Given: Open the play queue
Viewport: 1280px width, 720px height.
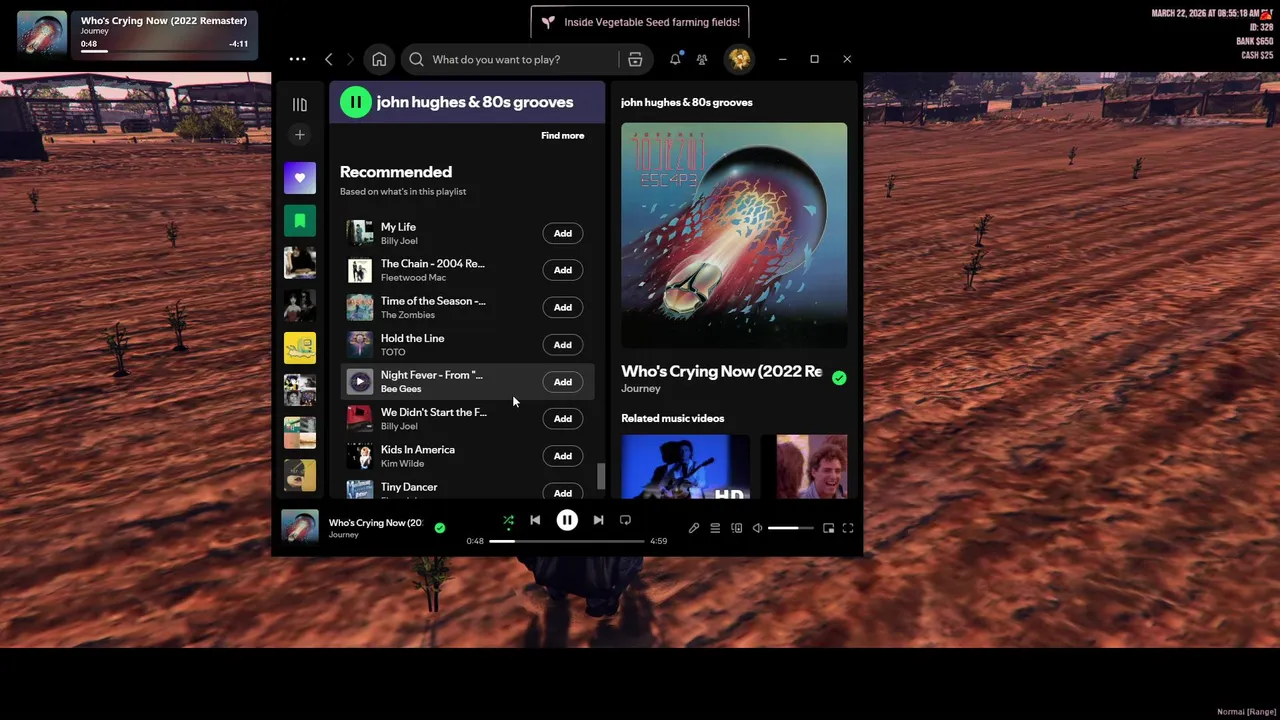Looking at the screenshot, I should 715,528.
